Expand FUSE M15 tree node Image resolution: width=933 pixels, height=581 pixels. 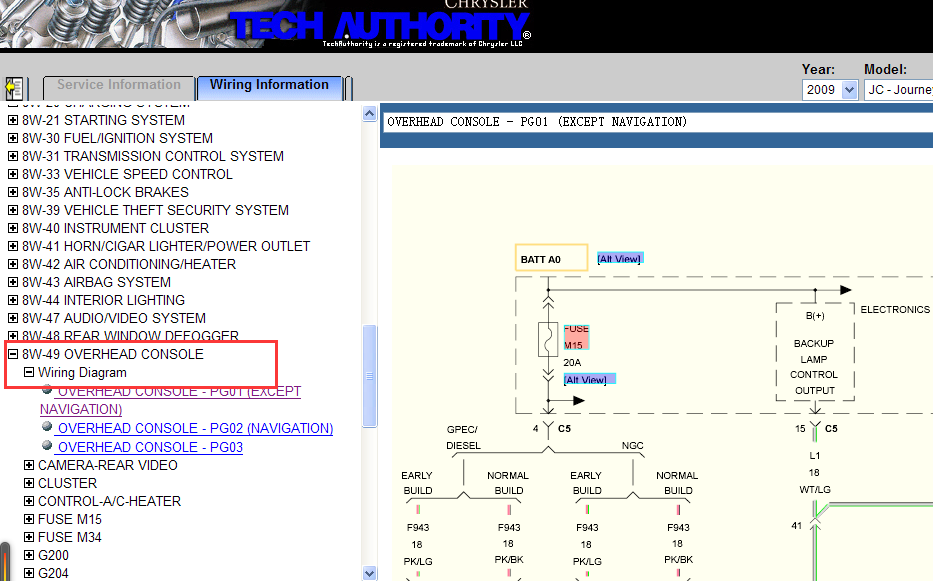point(29,519)
